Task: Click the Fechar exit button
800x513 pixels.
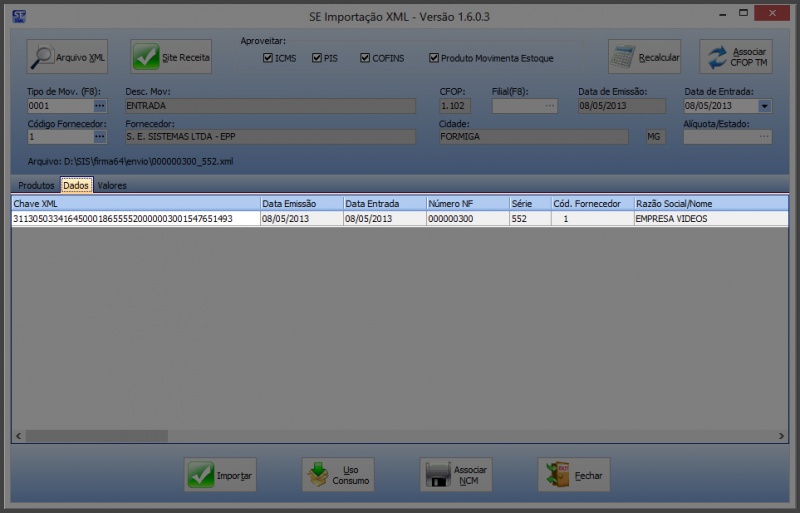Action: [574, 475]
